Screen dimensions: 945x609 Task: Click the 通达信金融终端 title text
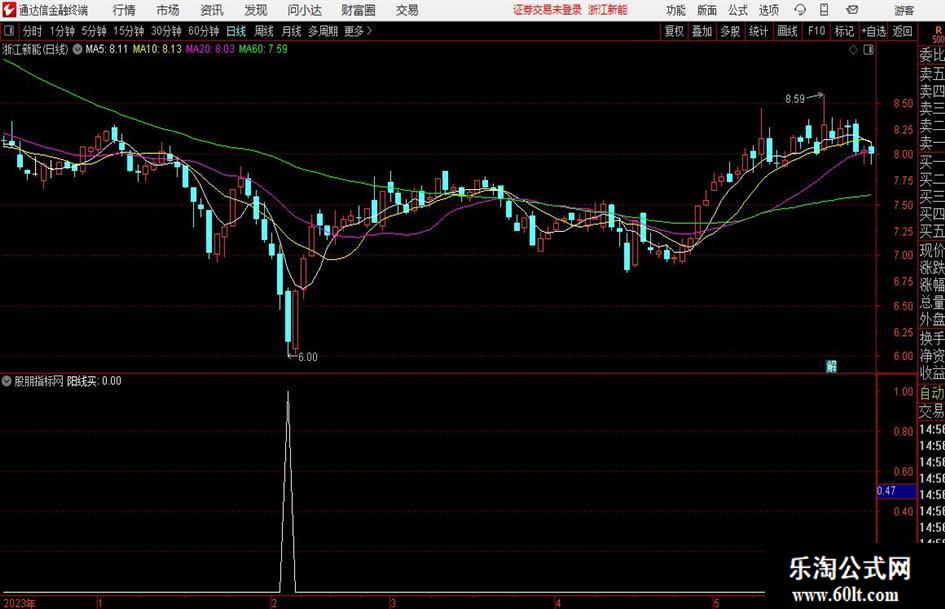[53, 10]
